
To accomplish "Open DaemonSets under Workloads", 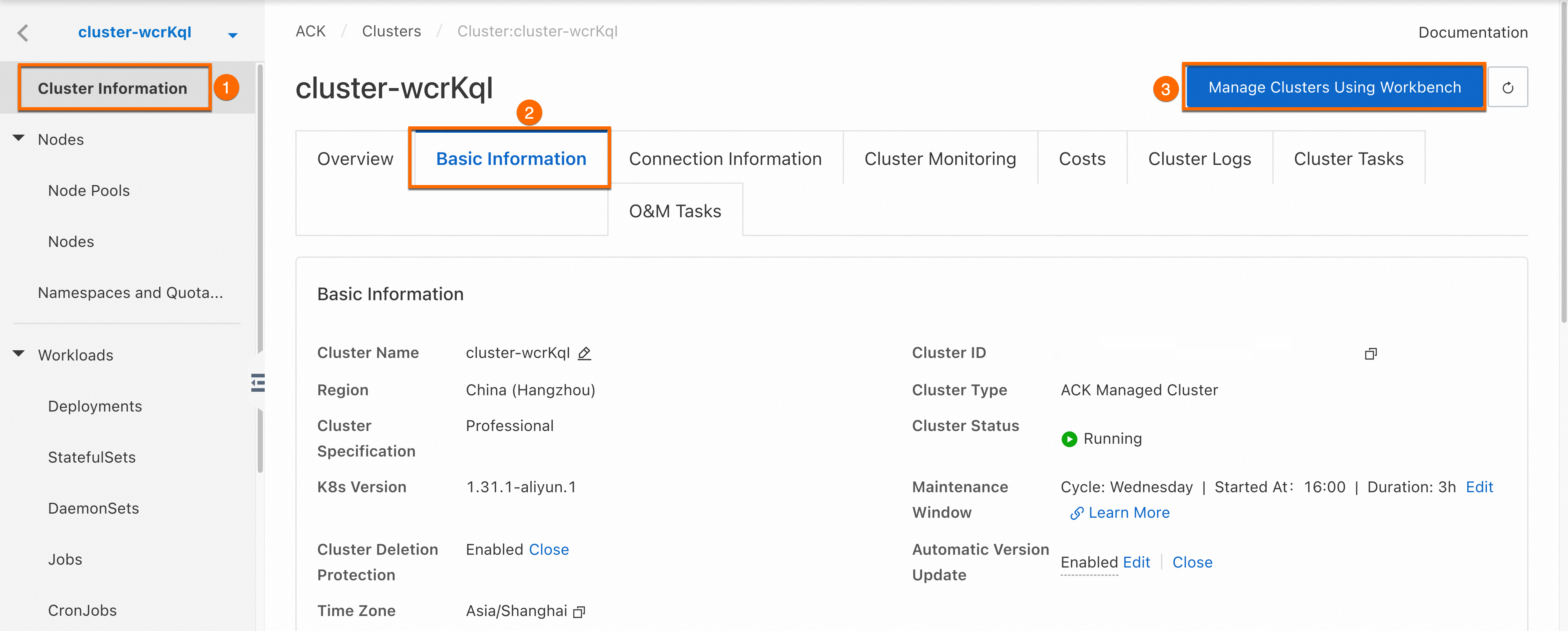I will [94, 509].
